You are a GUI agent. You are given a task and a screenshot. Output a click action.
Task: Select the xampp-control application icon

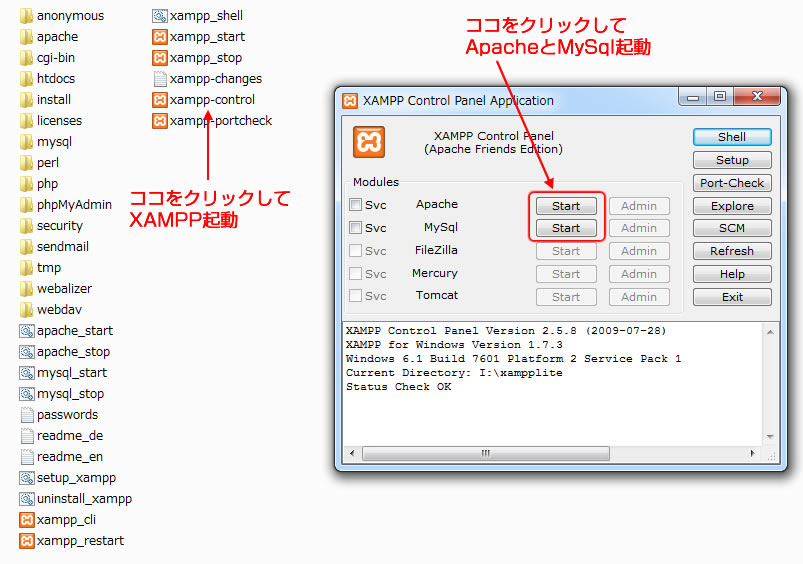click(160, 100)
